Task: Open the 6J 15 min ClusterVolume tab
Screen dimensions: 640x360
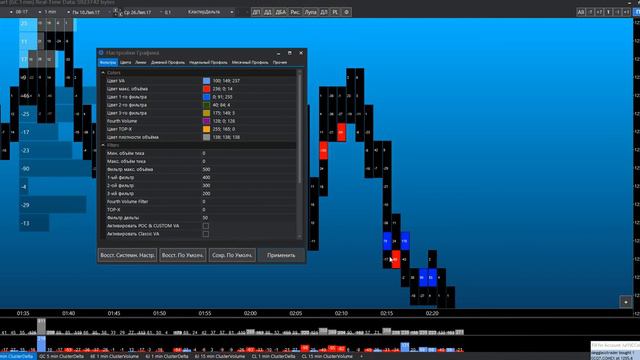Action: [x=219, y=356]
